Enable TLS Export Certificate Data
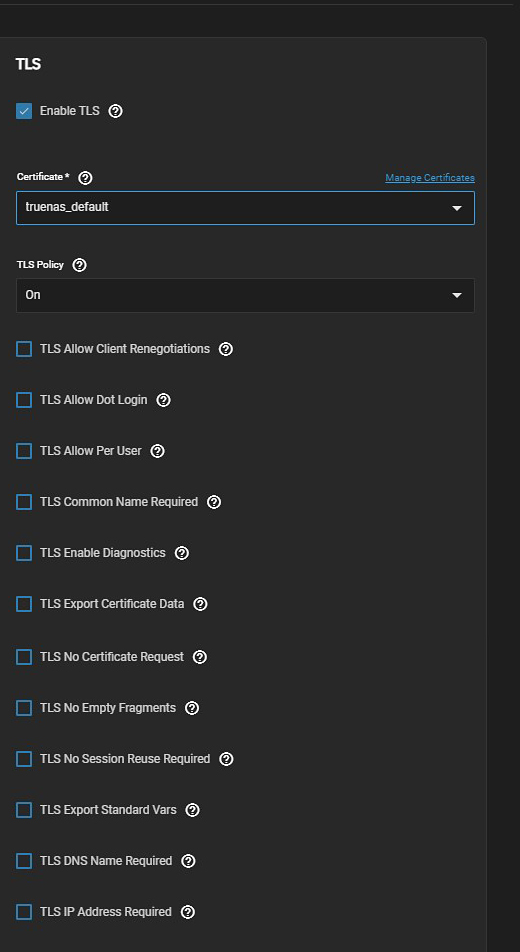 pyautogui.click(x=24, y=604)
